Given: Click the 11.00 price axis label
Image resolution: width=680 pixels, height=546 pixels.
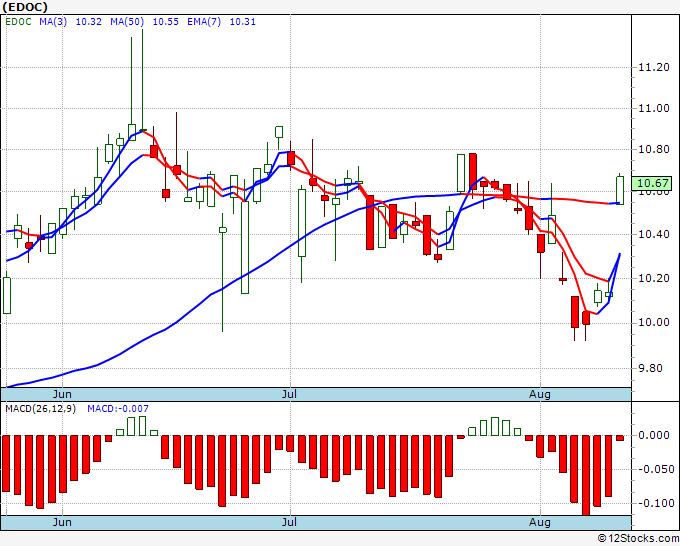Looking at the screenshot, I should [x=654, y=108].
